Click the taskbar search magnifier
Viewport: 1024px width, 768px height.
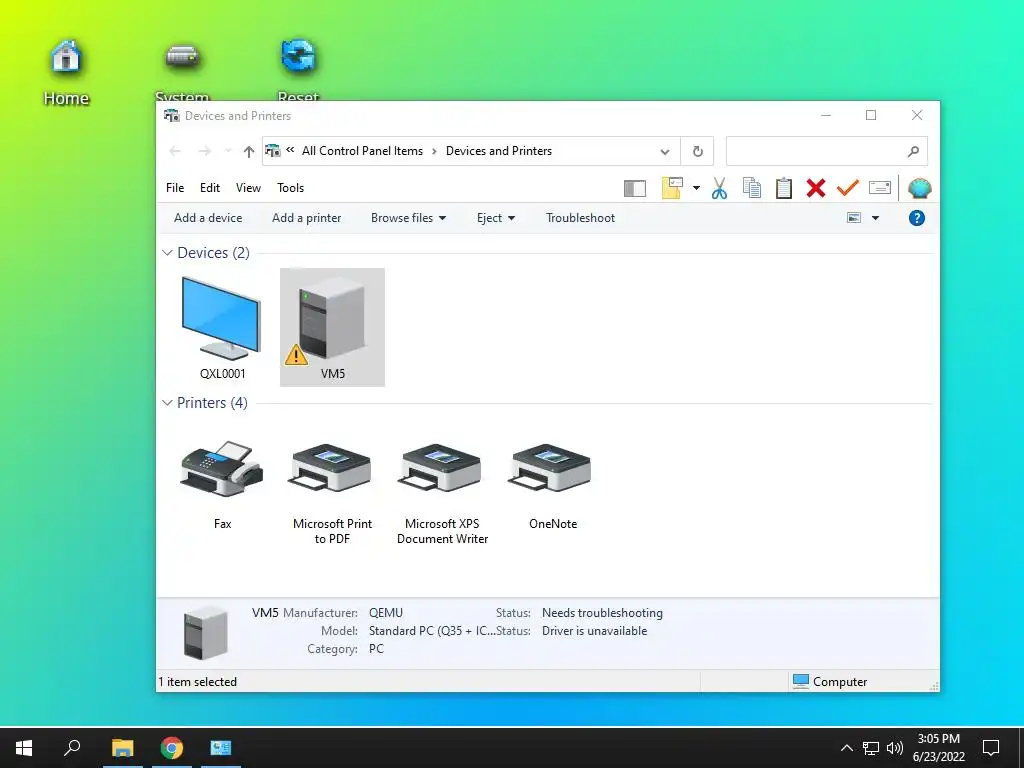pyautogui.click(x=72, y=747)
